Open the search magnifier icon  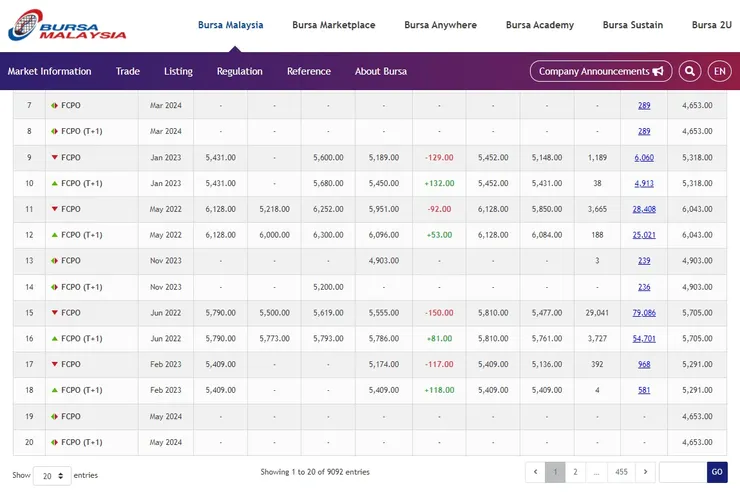(690, 71)
